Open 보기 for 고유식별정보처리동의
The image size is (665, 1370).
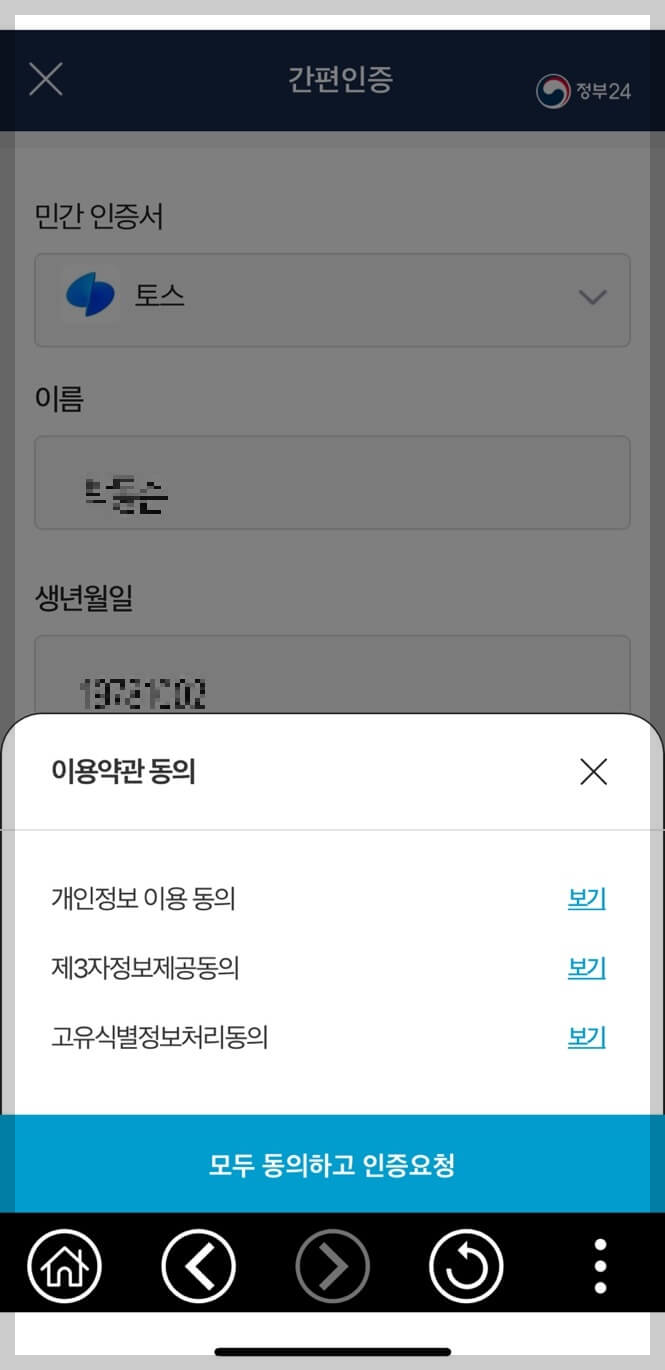coord(585,1037)
